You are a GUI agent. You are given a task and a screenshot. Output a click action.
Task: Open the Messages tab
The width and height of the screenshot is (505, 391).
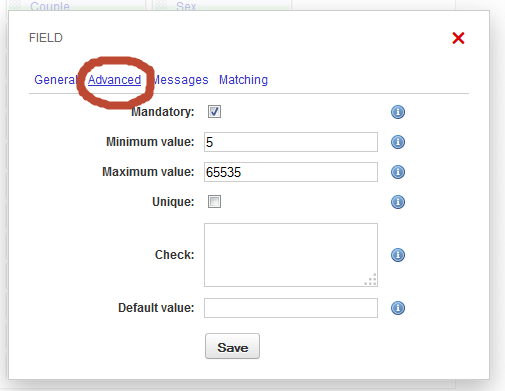pyautogui.click(x=181, y=80)
